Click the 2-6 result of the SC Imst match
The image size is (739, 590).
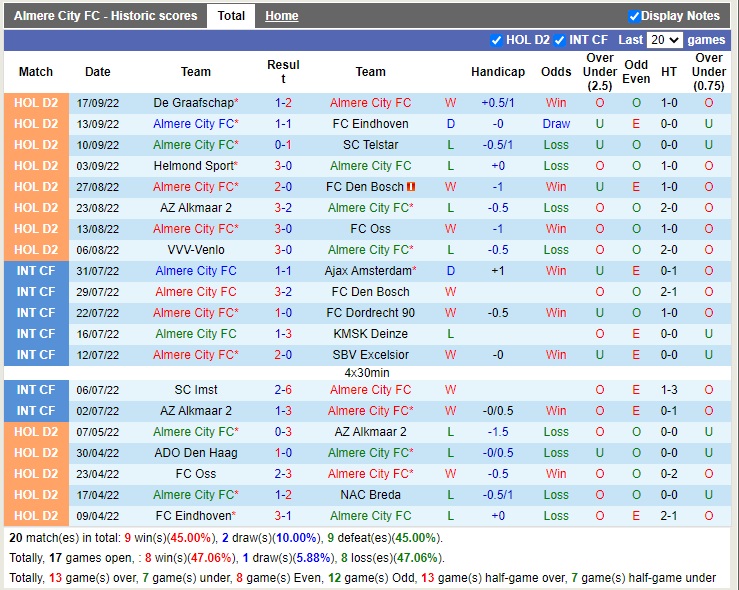[283, 390]
